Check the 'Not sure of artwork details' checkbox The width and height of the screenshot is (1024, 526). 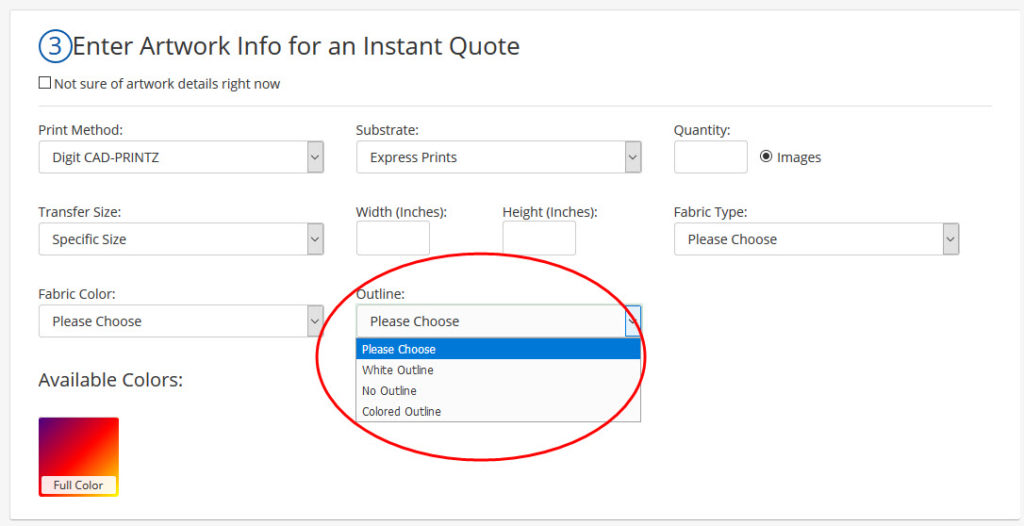44,83
